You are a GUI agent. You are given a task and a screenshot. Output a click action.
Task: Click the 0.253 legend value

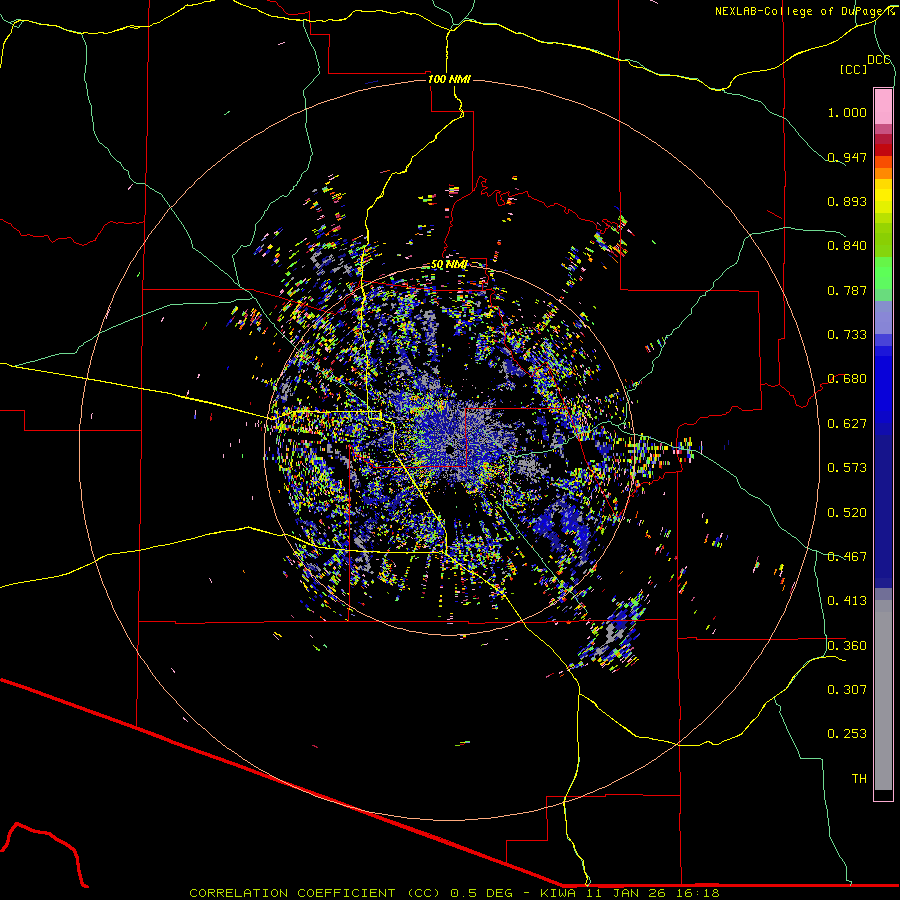pos(847,734)
